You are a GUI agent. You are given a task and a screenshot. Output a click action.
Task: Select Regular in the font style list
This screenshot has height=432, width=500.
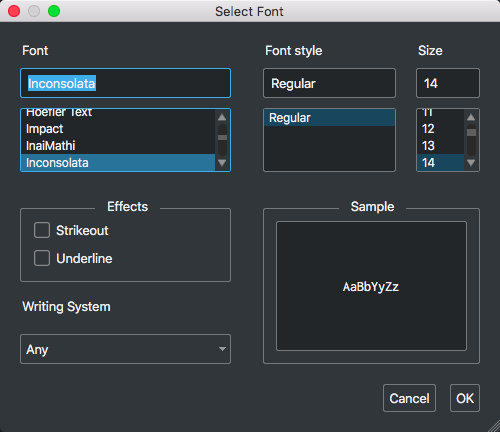(329, 118)
